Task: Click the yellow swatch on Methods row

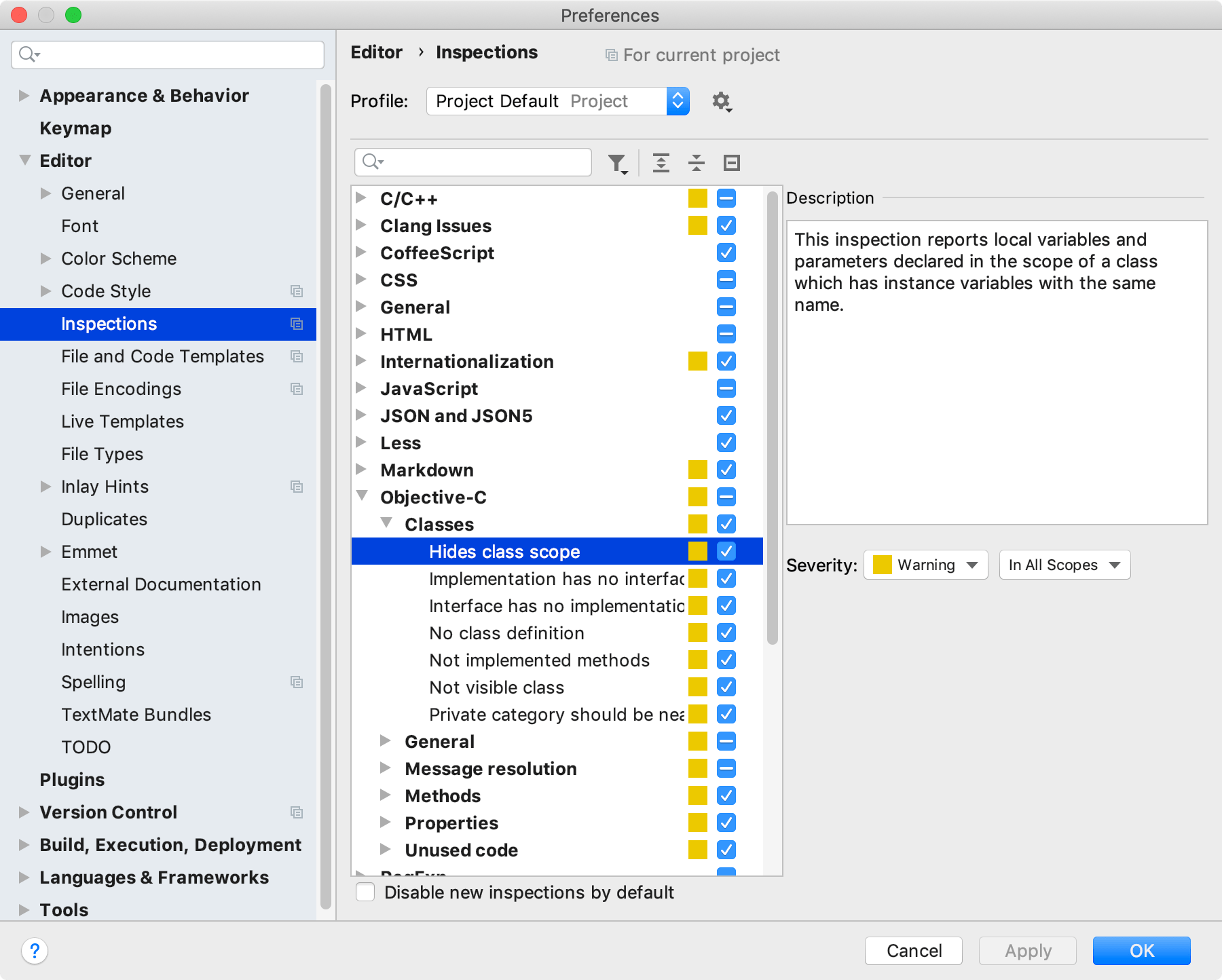Action: (x=698, y=795)
